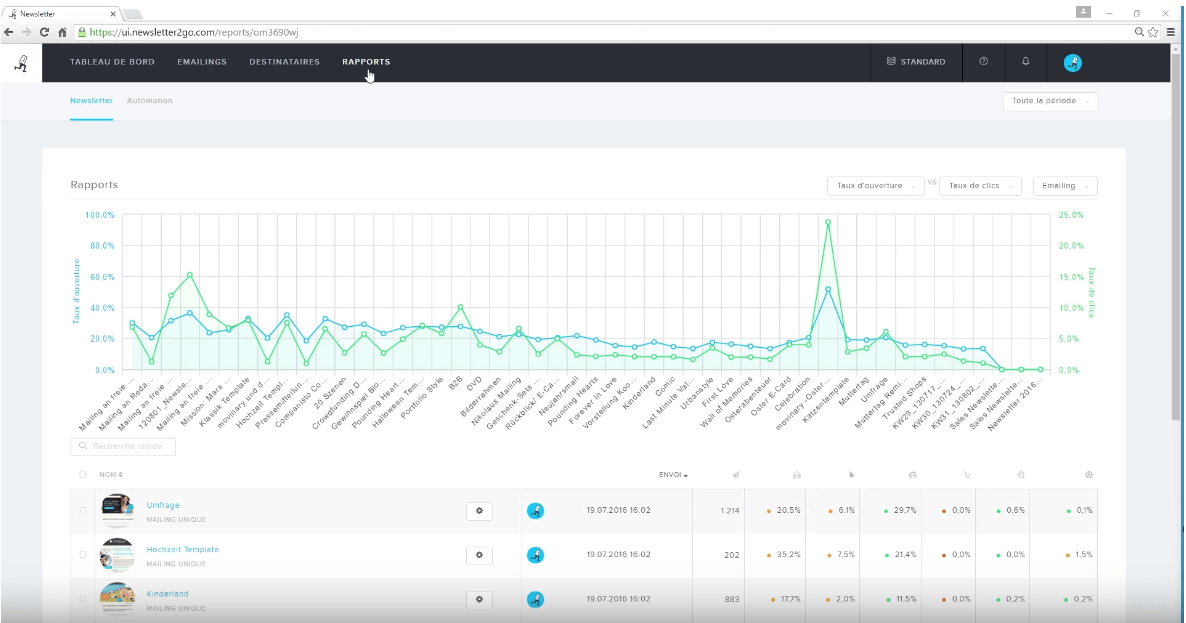Open the 'Taux de clics' metric dropdown
This screenshot has height=623, width=1186.
pyautogui.click(x=980, y=186)
